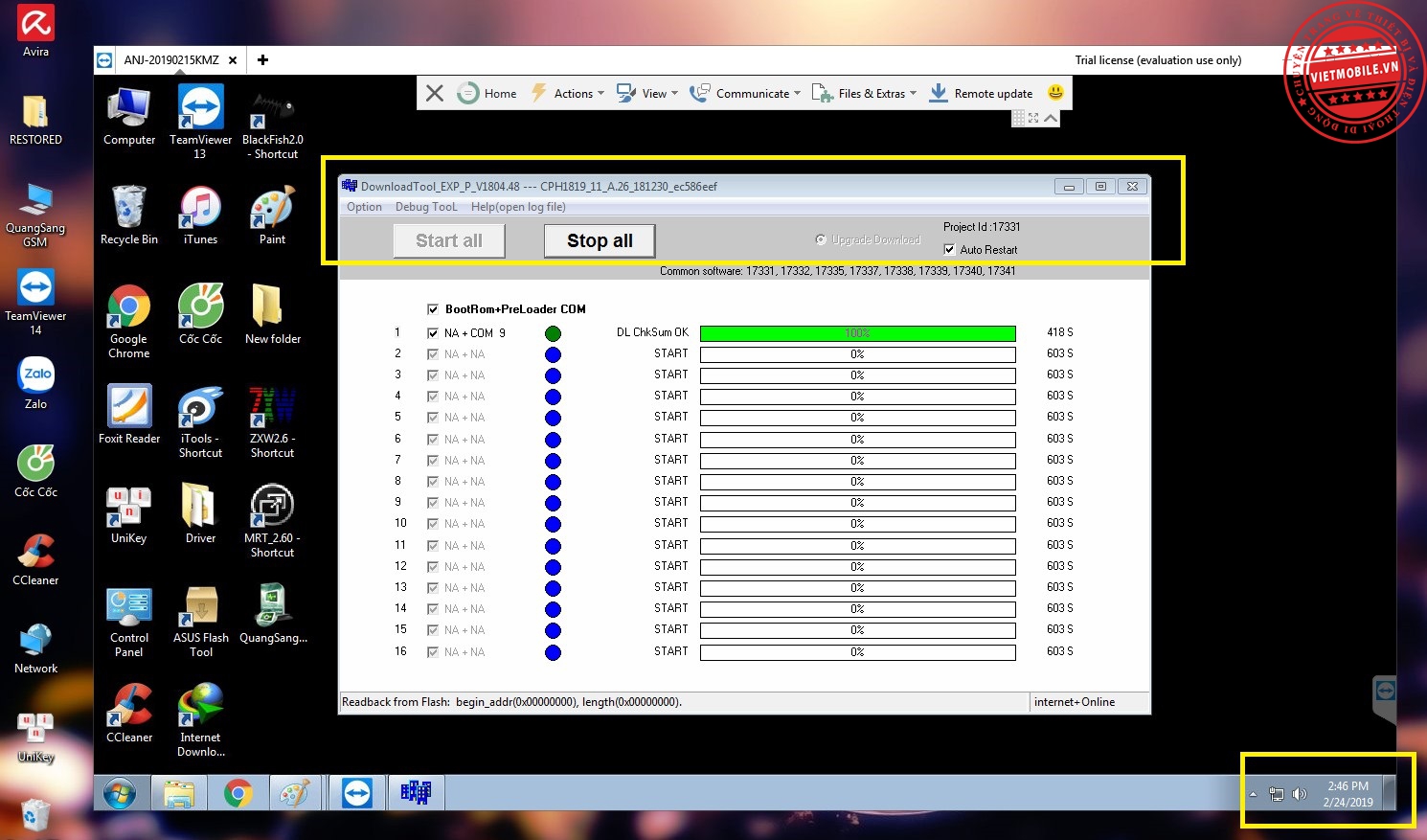Open the Debug Tool menu
The height and width of the screenshot is (840, 1427).
[426, 207]
